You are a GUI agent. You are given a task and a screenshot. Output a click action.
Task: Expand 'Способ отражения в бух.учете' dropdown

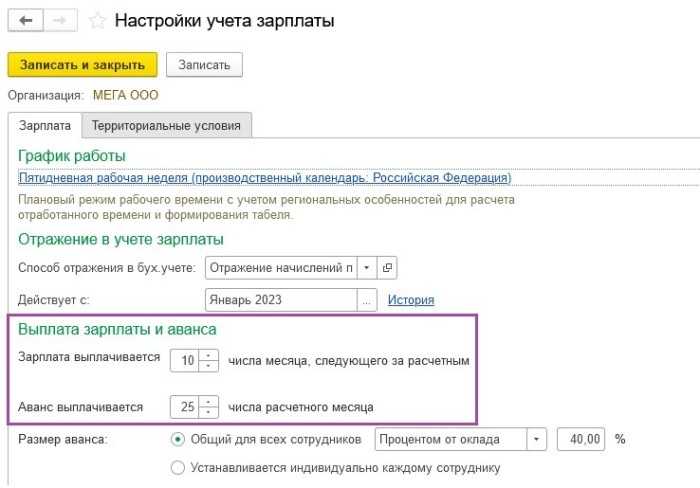[367, 267]
